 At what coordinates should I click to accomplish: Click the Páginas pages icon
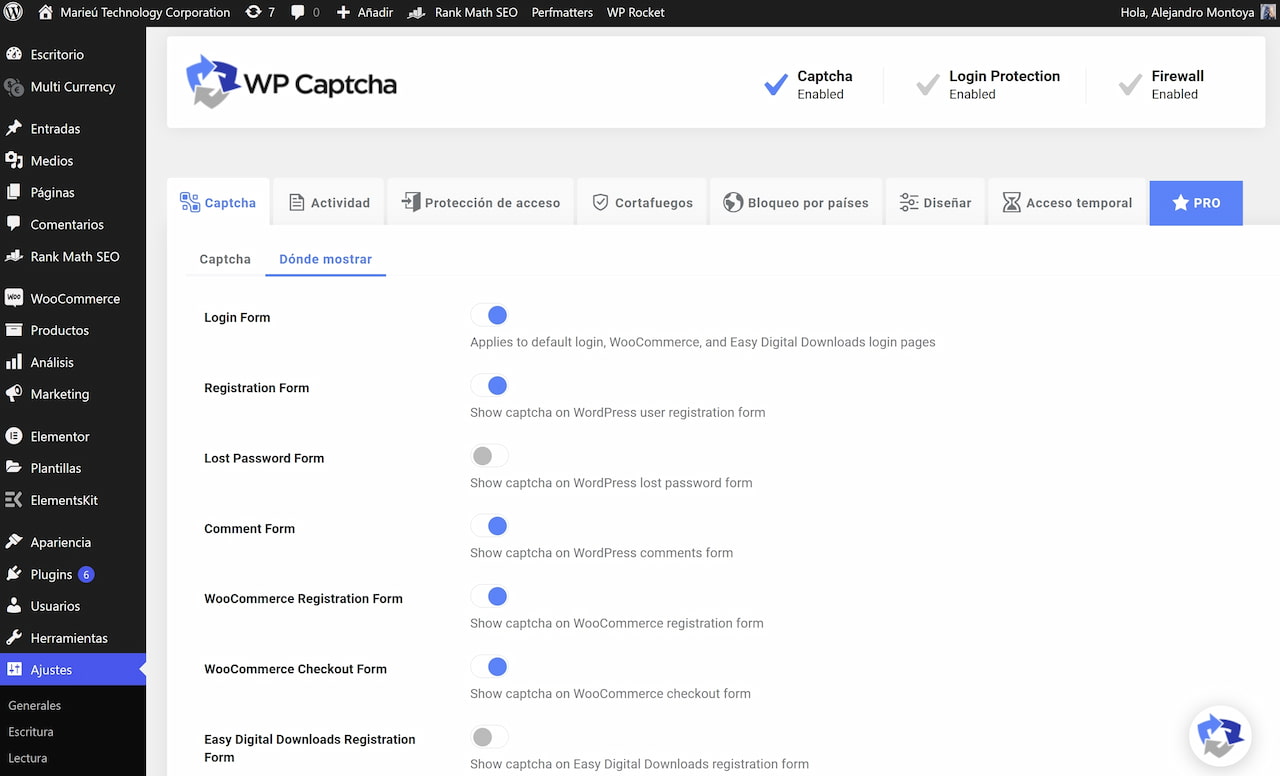click(14, 192)
